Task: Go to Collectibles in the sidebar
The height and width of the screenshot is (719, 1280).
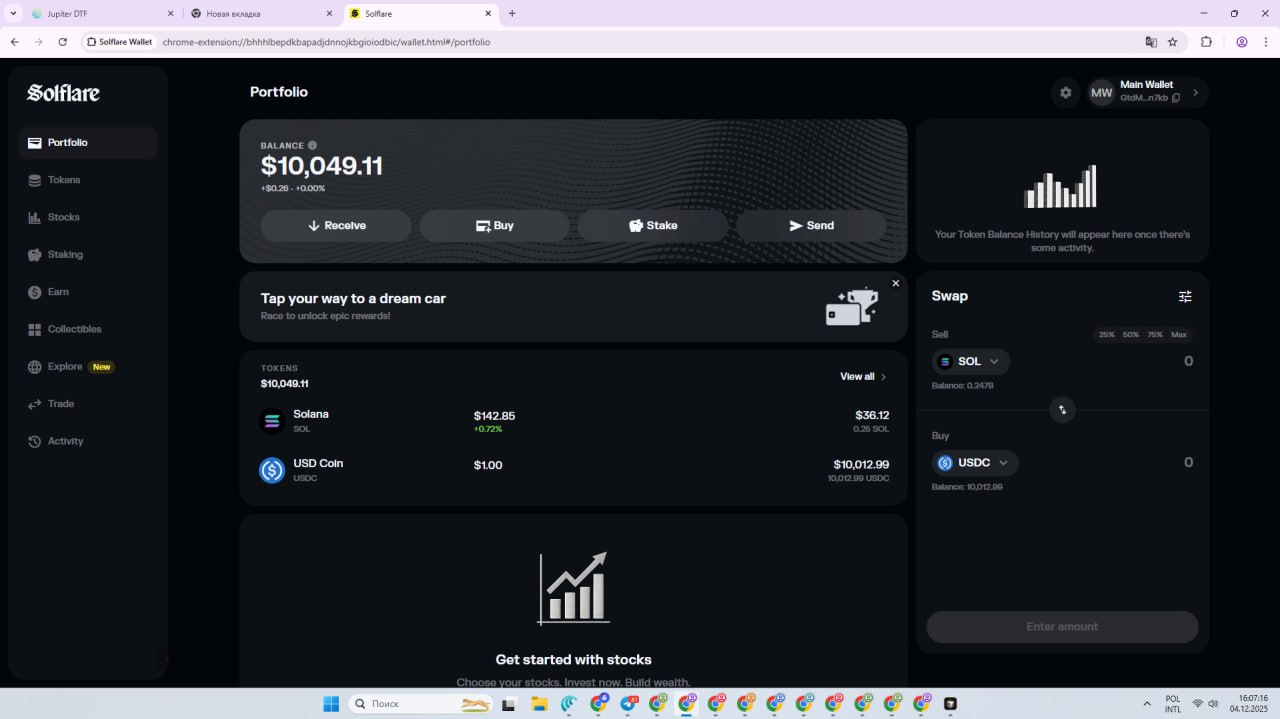Action: 74,330
